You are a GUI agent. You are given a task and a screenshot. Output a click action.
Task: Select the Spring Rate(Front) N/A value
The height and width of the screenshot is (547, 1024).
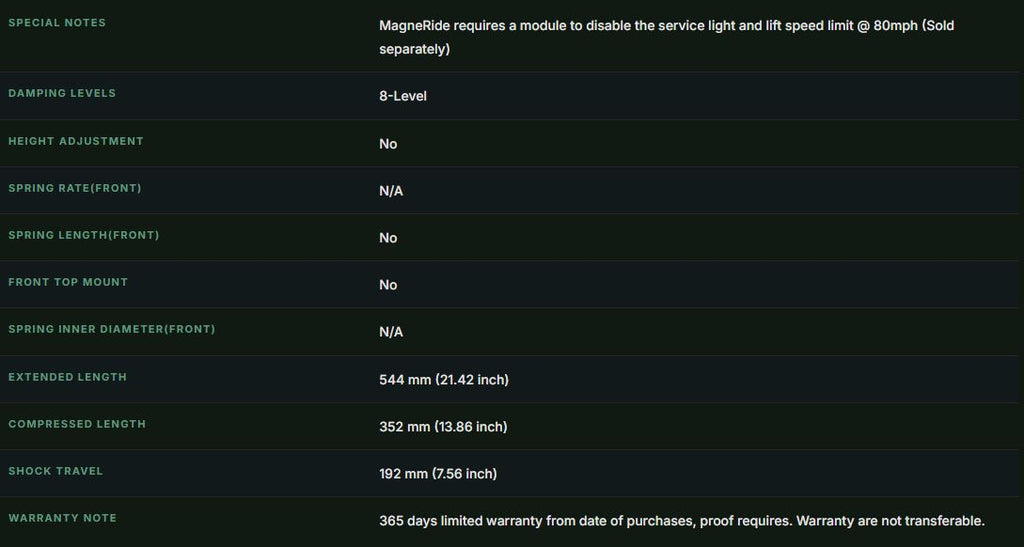click(x=391, y=191)
